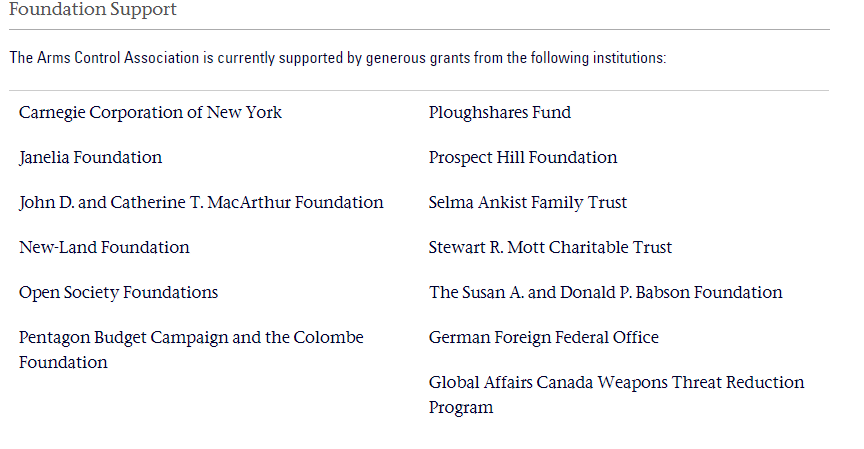Click New-Land Foundation
This screenshot has width=864, height=449.
[104, 247]
